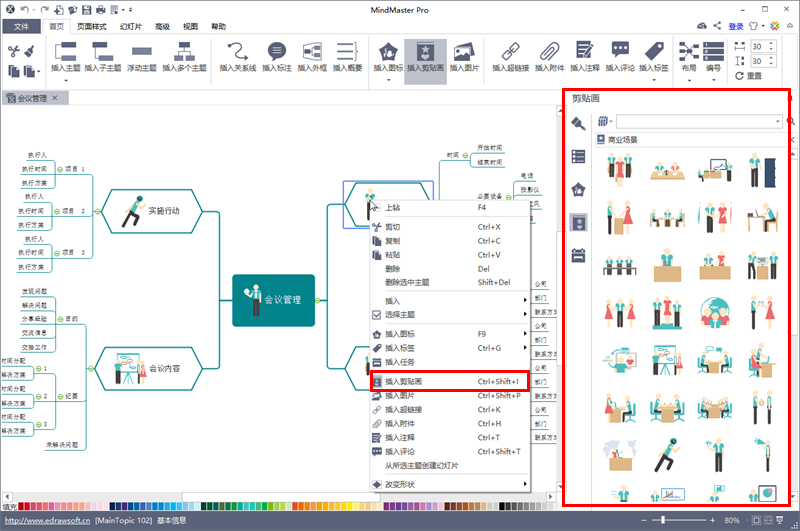
Task: Open the outline list tab in side panel
Action: pyautogui.click(x=578, y=156)
